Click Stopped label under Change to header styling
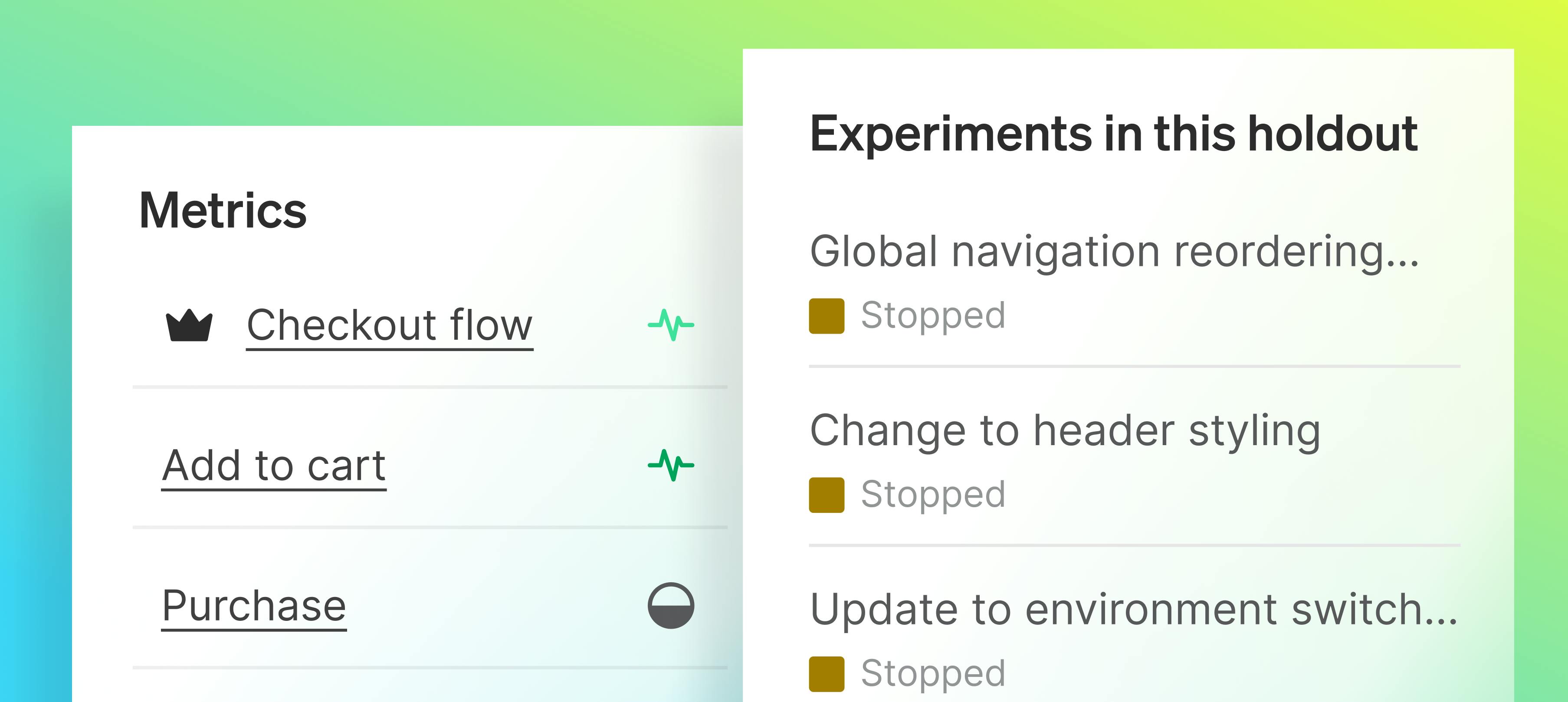1568x702 pixels. tap(932, 494)
